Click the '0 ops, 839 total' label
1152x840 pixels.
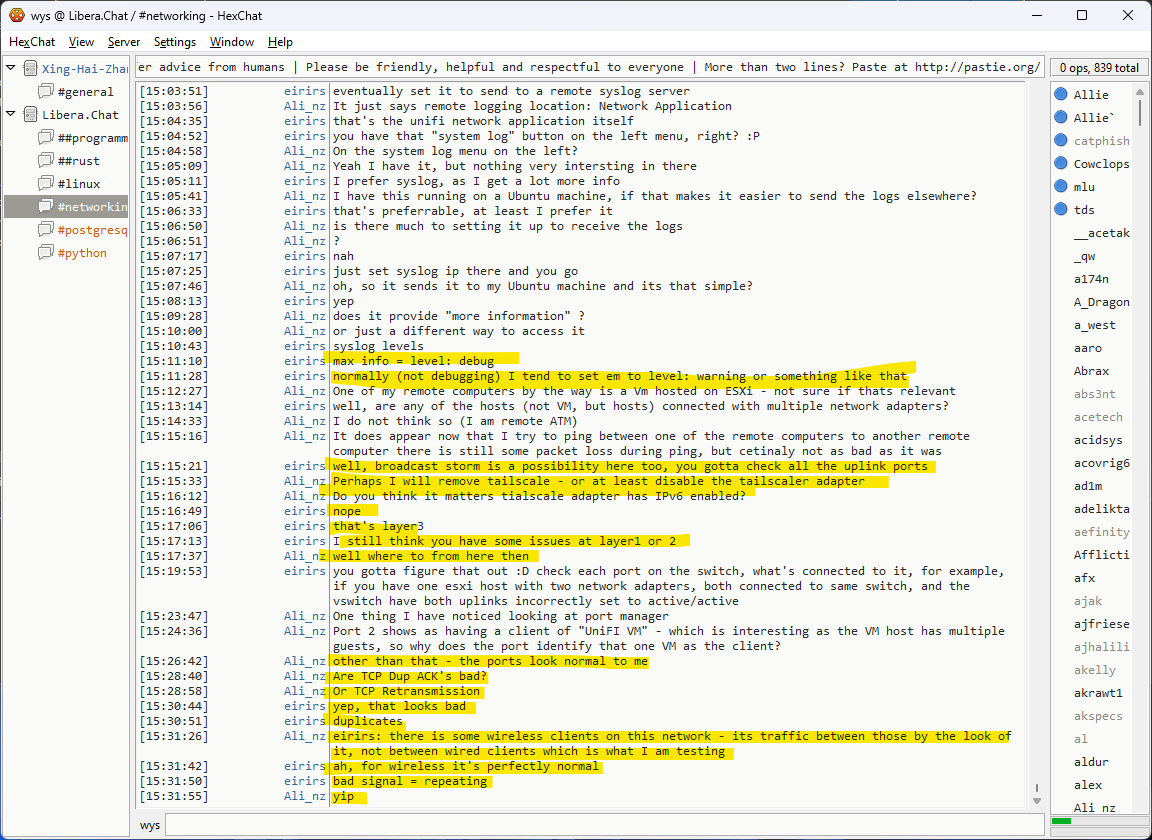[1099, 68]
